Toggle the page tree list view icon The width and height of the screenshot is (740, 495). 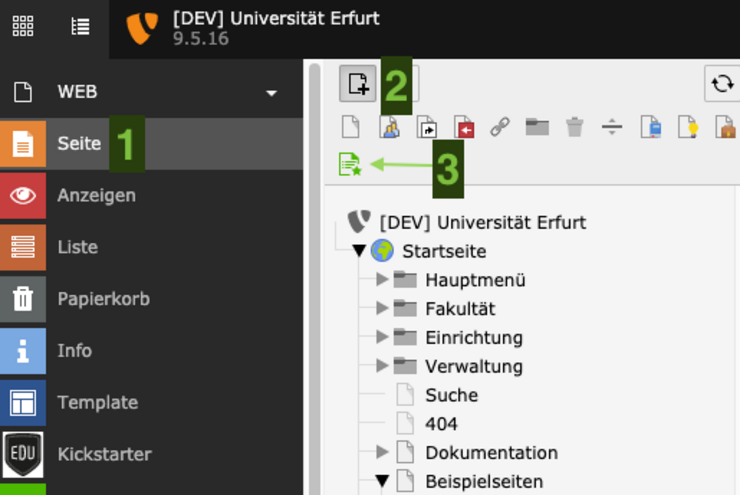(x=80, y=27)
